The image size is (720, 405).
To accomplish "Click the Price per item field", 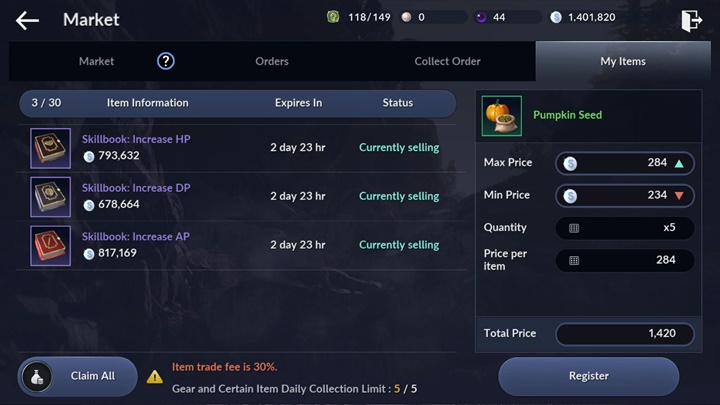I will (x=625, y=260).
